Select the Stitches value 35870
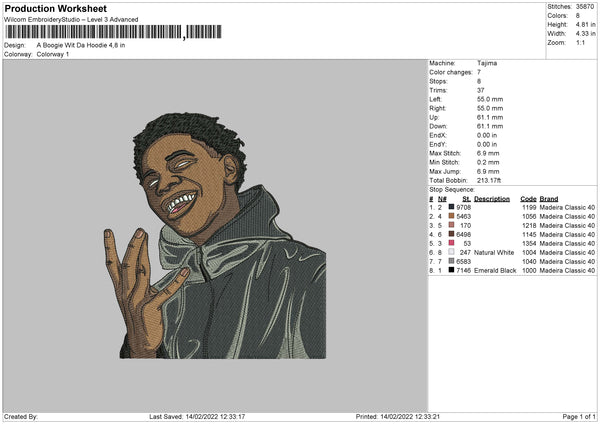Viewport: 600px width, 424px height. pyautogui.click(x=585, y=7)
